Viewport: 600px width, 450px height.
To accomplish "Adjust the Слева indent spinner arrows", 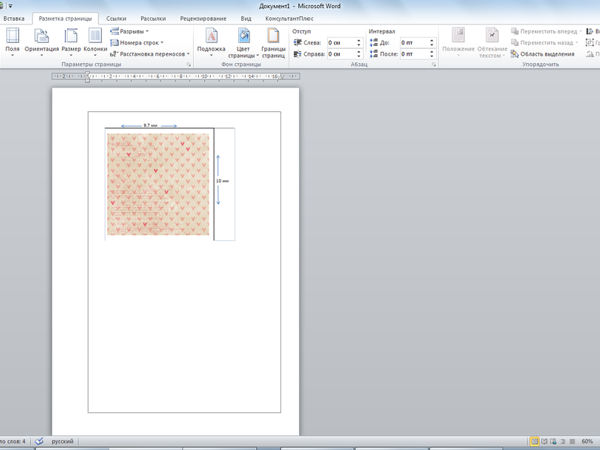I will pyautogui.click(x=359, y=42).
